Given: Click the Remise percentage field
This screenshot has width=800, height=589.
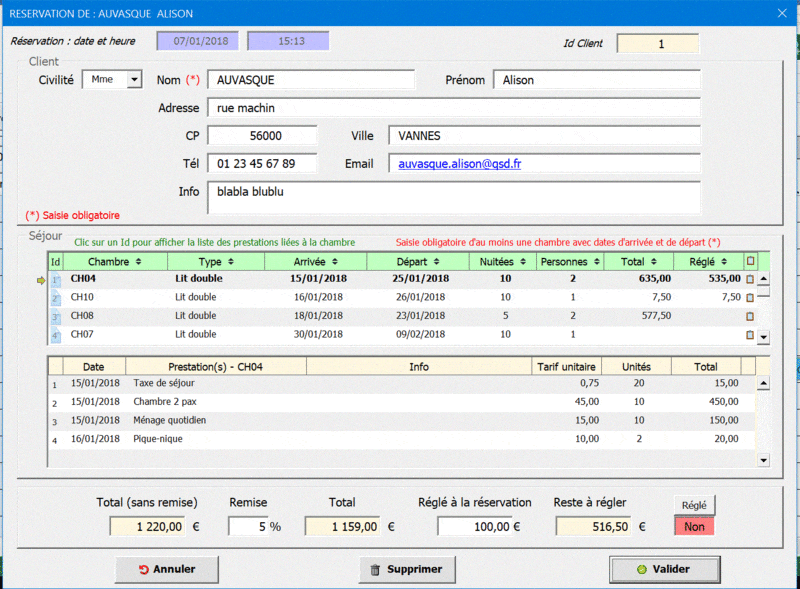Looking at the screenshot, I should (250, 526).
